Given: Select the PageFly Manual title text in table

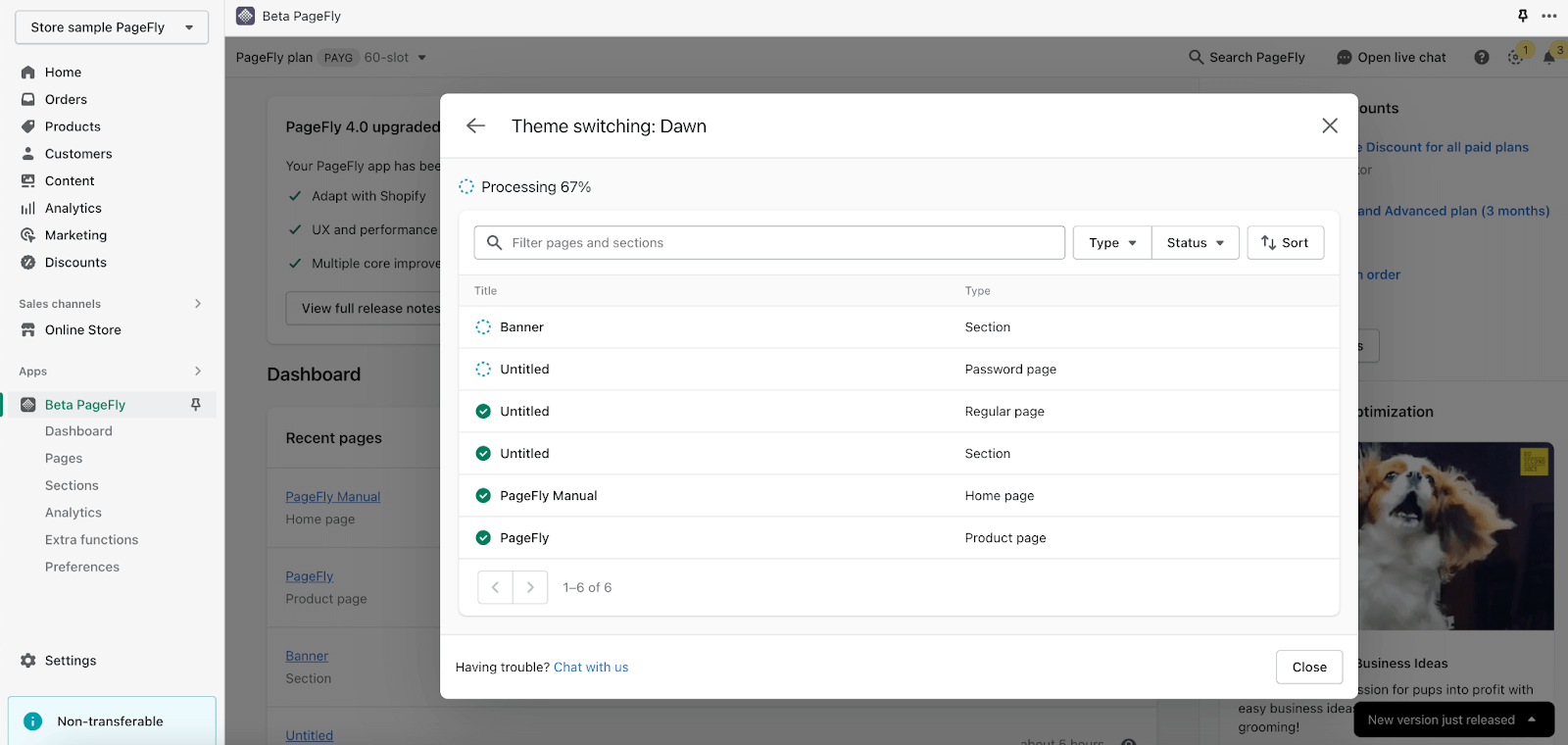Looking at the screenshot, I should (x=549, y=496).
